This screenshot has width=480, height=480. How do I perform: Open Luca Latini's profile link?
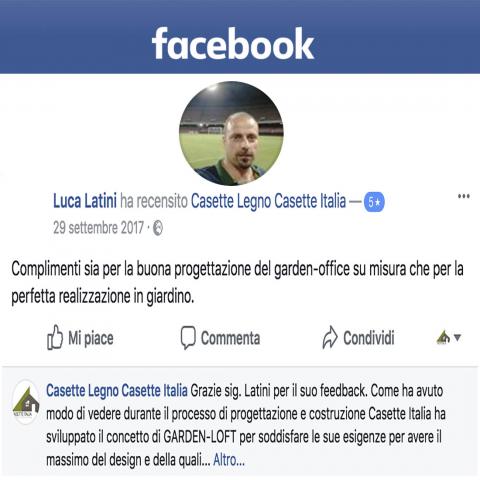[x=85, y=201]
